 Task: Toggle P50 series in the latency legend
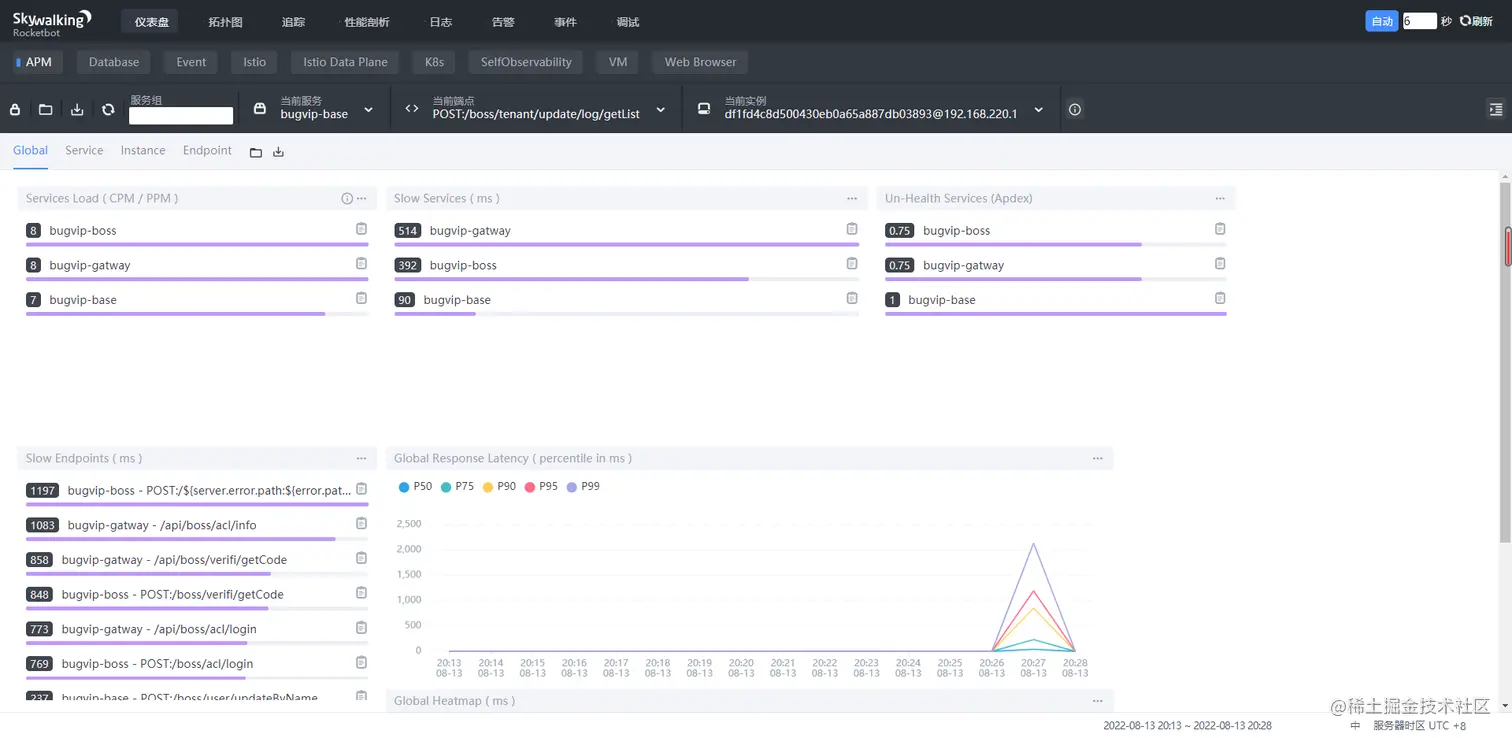click(415, 487)
